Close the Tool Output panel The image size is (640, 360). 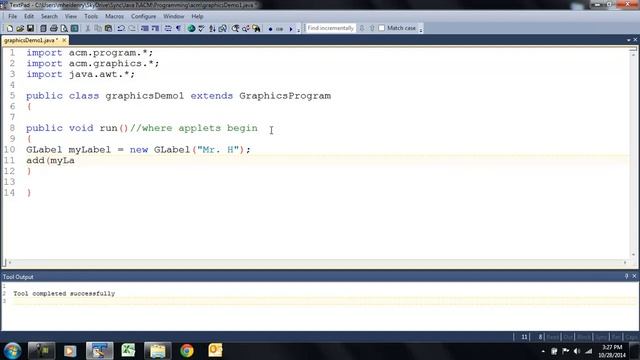click(x=634, y=276)
